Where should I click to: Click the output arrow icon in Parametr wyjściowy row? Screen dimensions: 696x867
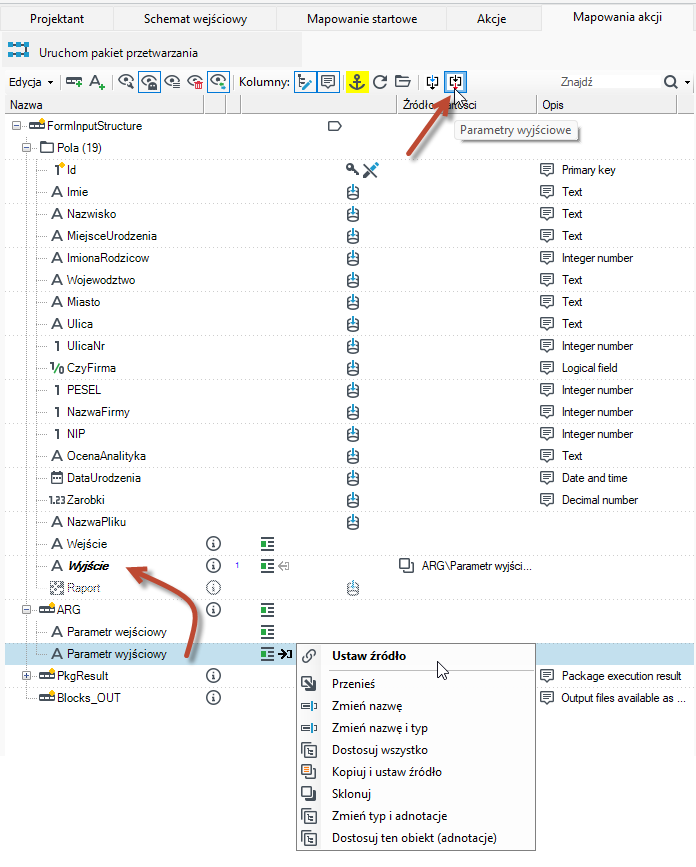[285, 654]
